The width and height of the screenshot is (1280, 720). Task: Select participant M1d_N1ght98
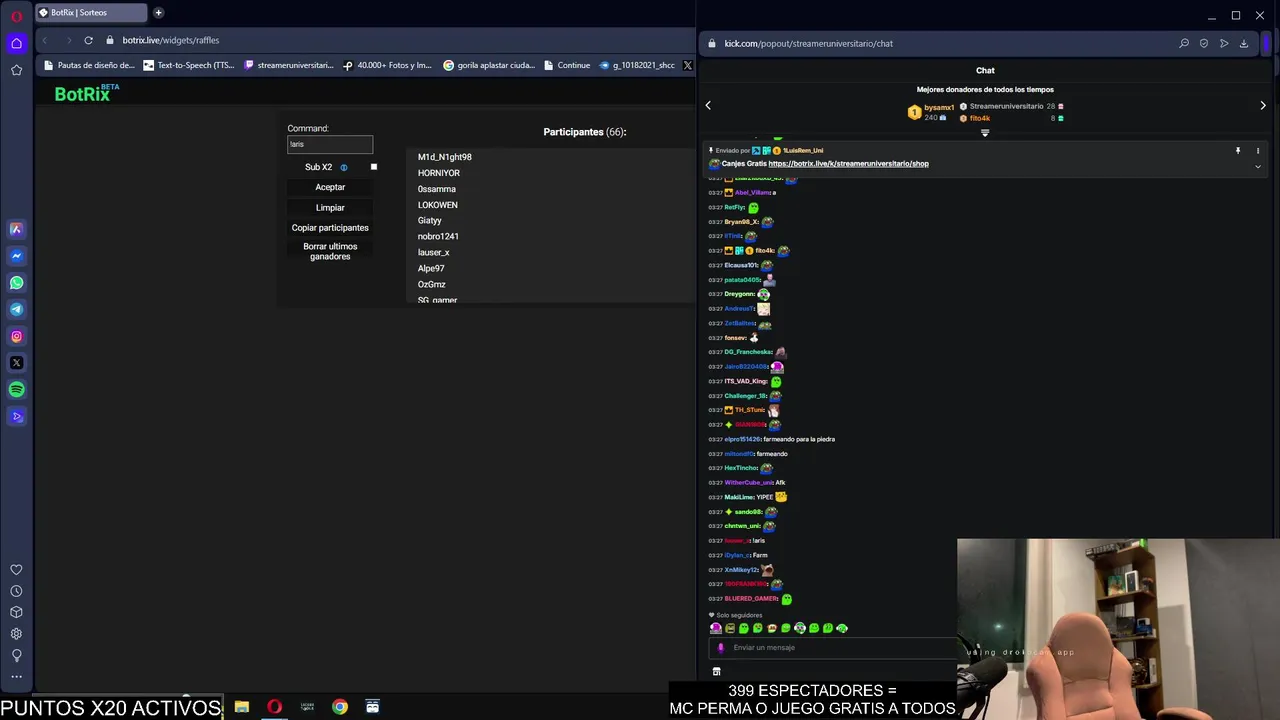pyautogui.click(x=444, y=157)
